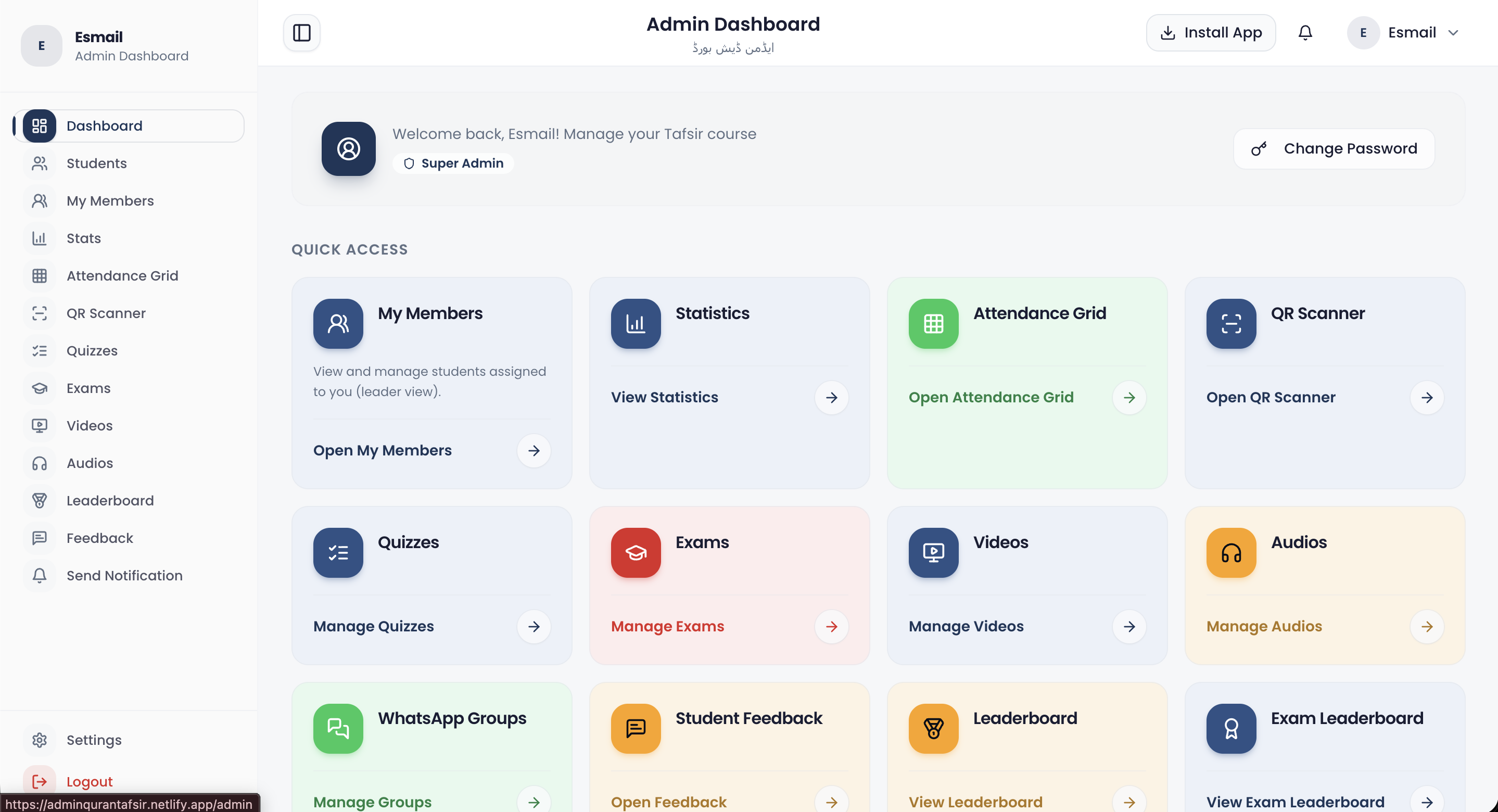
Task: Click the arrow beside Manage Videos
Action: (x=1129, y=627)
